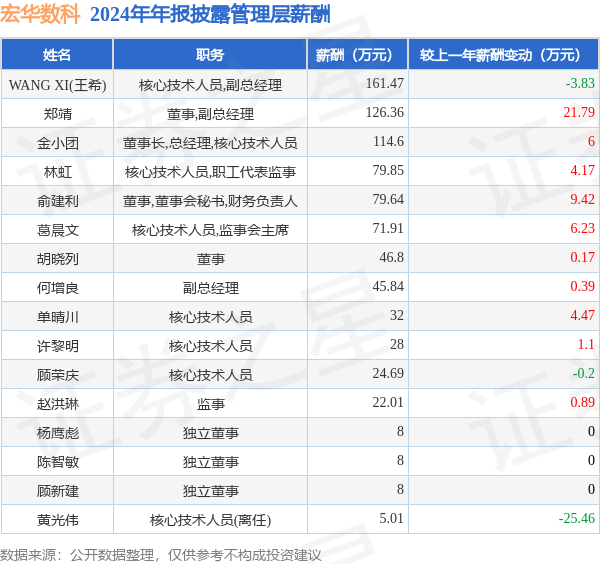Click 核心技术人员,副总经理 position cell

pyautogui.click(x=210, y=85)
